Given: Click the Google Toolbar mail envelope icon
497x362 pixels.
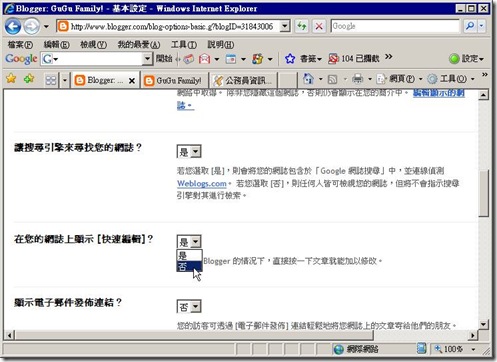Looking at the screenshot, I should [x=204, y=59].
